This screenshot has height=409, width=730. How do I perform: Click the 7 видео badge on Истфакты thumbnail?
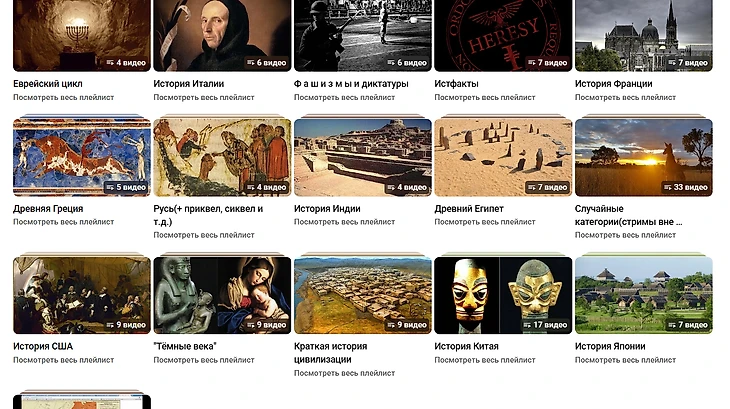pos(547,62)
